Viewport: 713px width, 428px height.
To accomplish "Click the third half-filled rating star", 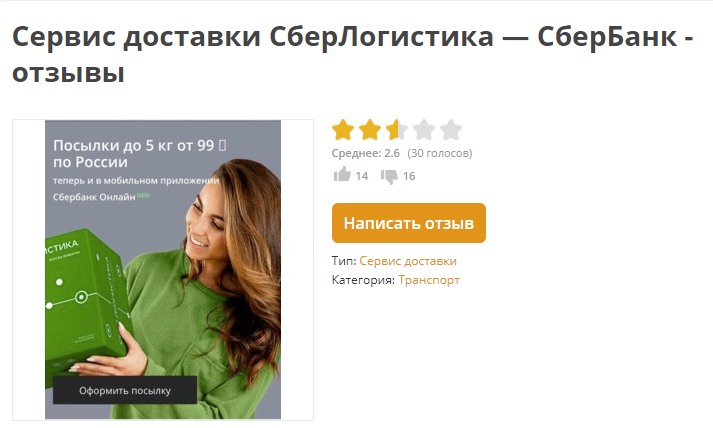I will pyautogui.click(x=397, y=130).
